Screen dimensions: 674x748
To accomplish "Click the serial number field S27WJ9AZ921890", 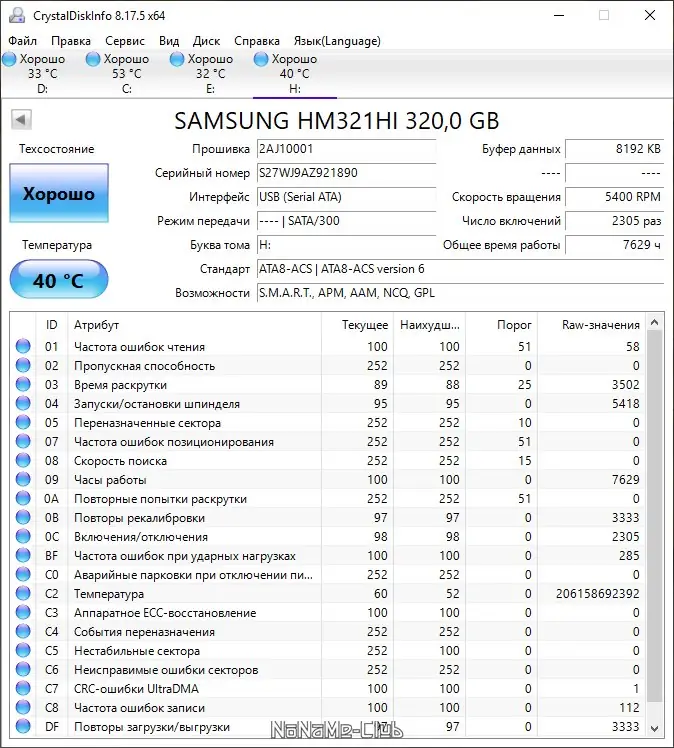I will pyautogui.click(x=346, y=173).
